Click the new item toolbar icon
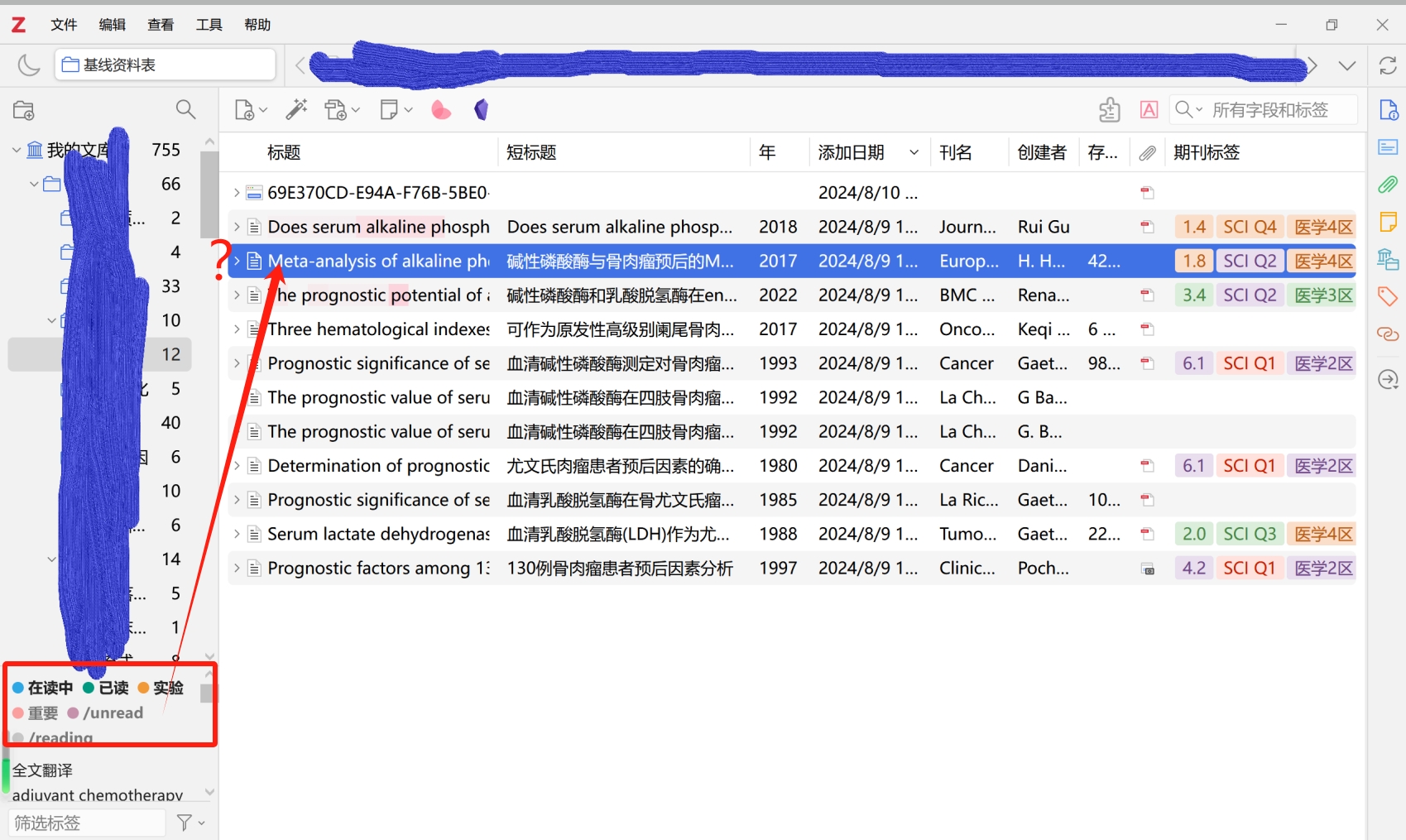 tap(250, 109)
